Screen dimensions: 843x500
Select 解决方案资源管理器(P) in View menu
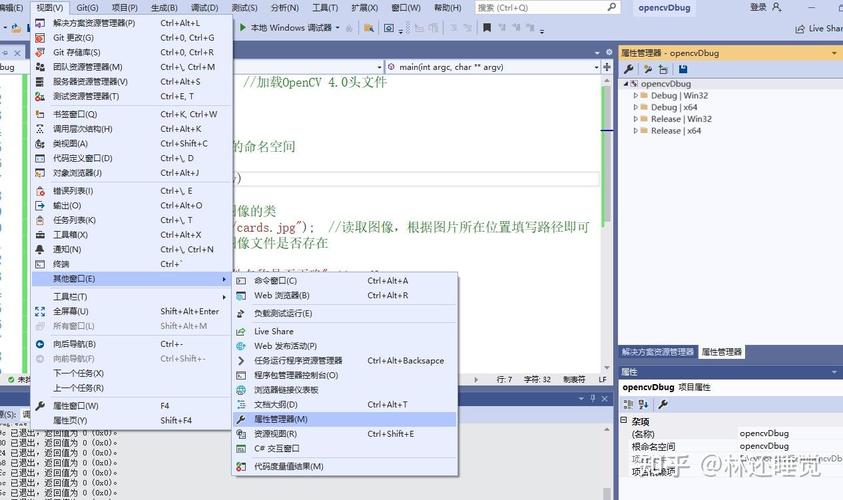coord(132,23)
